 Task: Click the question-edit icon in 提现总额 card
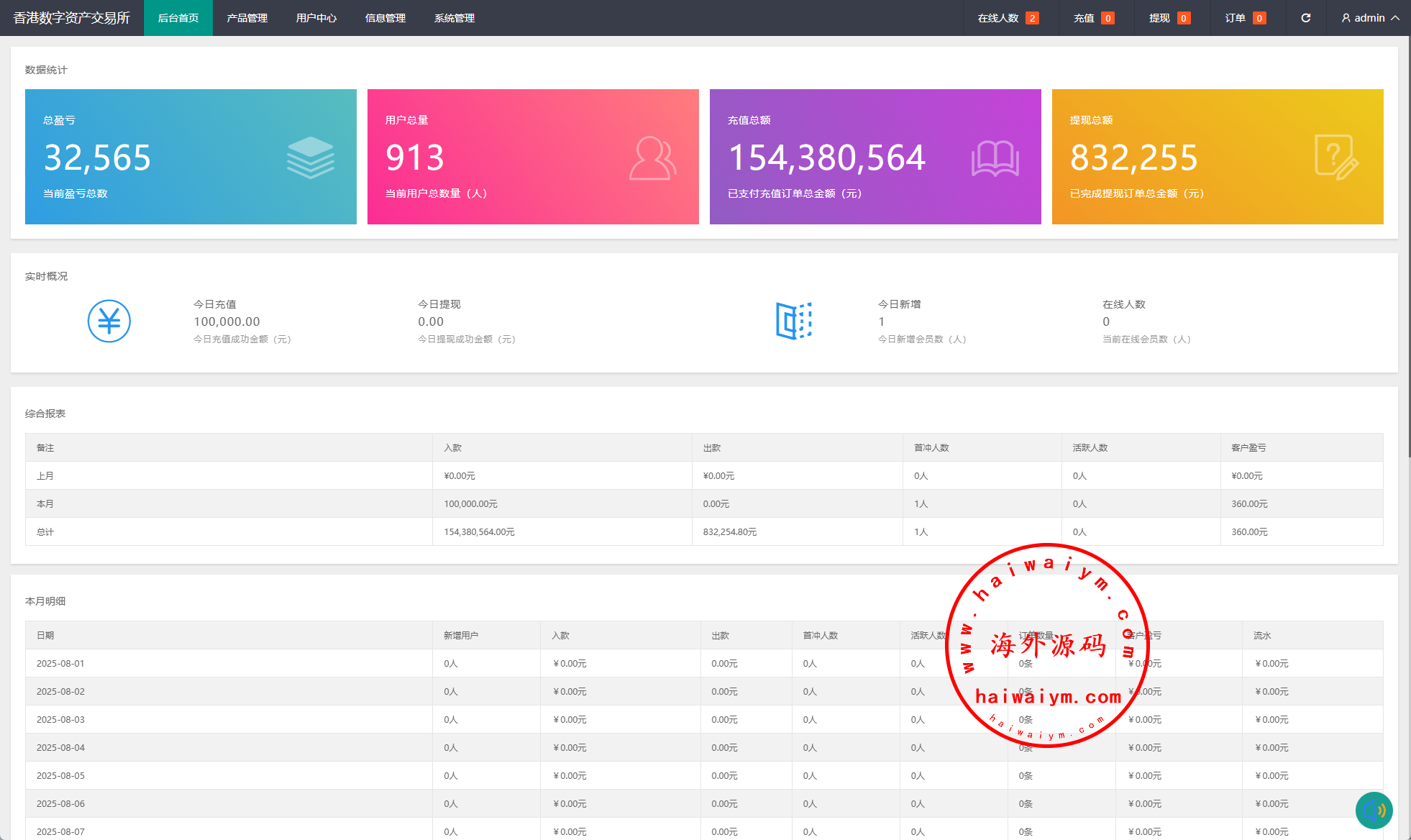point(1336,157)
